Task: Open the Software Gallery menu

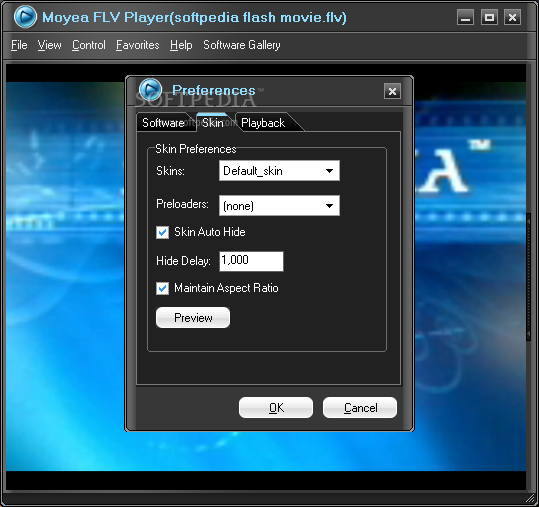Action: pos(242,45)
